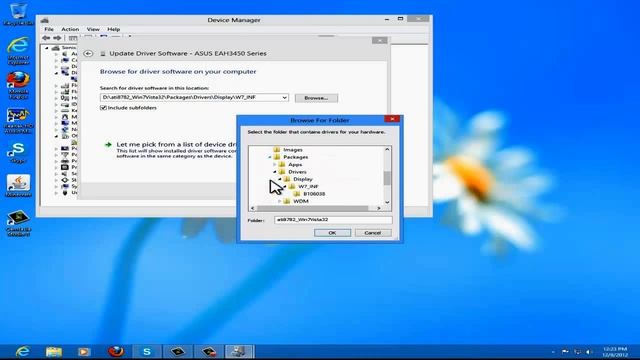This screenshot has width=640, height=360.
Task: Collapse W7_INF folder node
Action: pos(284,187)
